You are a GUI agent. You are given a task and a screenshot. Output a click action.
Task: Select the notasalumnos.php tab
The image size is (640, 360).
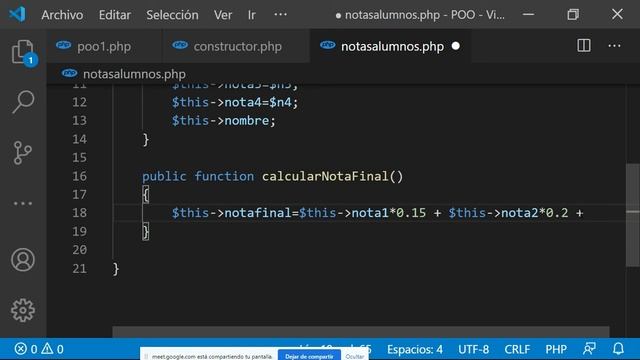coord(391,46)
